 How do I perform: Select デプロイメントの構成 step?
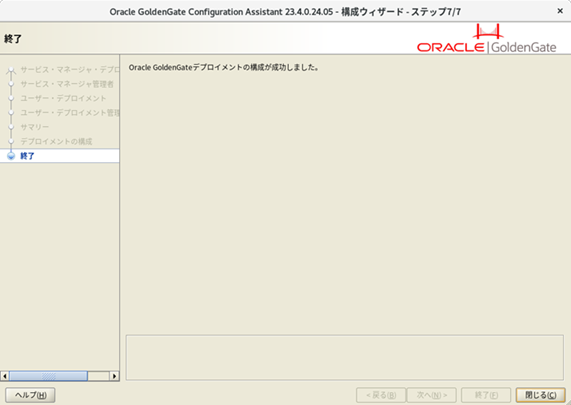pos(56,141)
